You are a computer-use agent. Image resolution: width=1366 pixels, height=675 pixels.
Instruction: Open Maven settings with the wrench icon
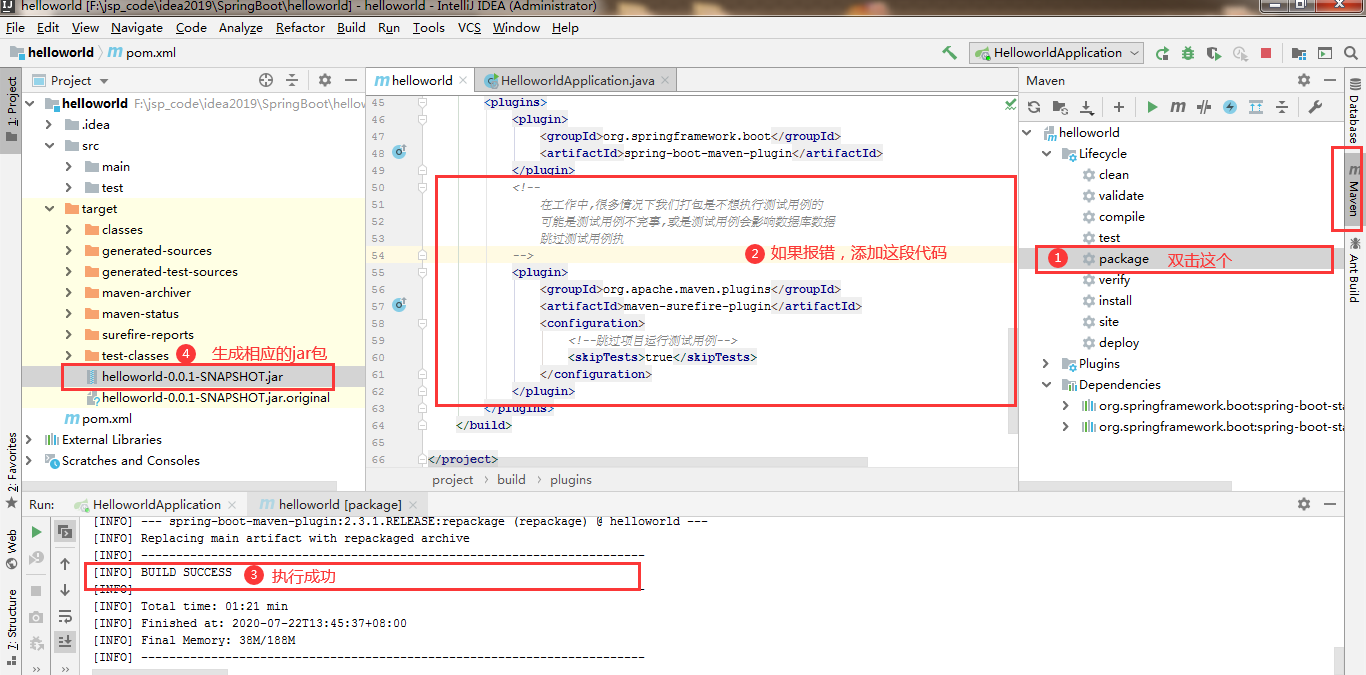[1316, 107]
